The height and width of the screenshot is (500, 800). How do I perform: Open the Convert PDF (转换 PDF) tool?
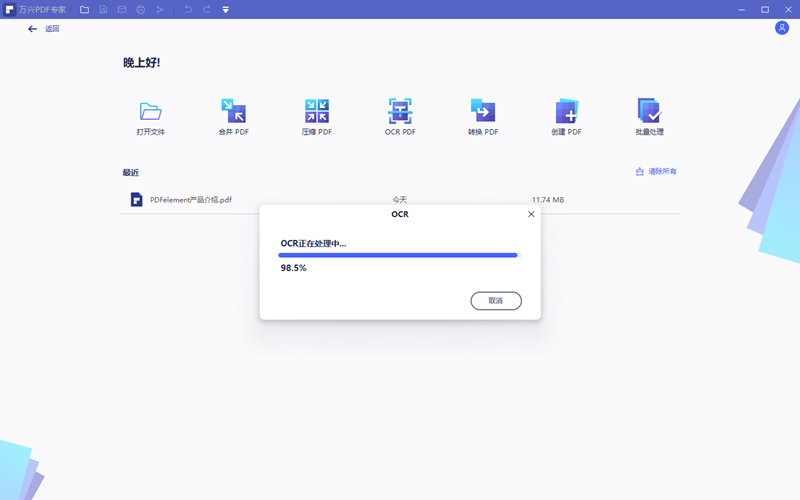click(x=483, y=111)
